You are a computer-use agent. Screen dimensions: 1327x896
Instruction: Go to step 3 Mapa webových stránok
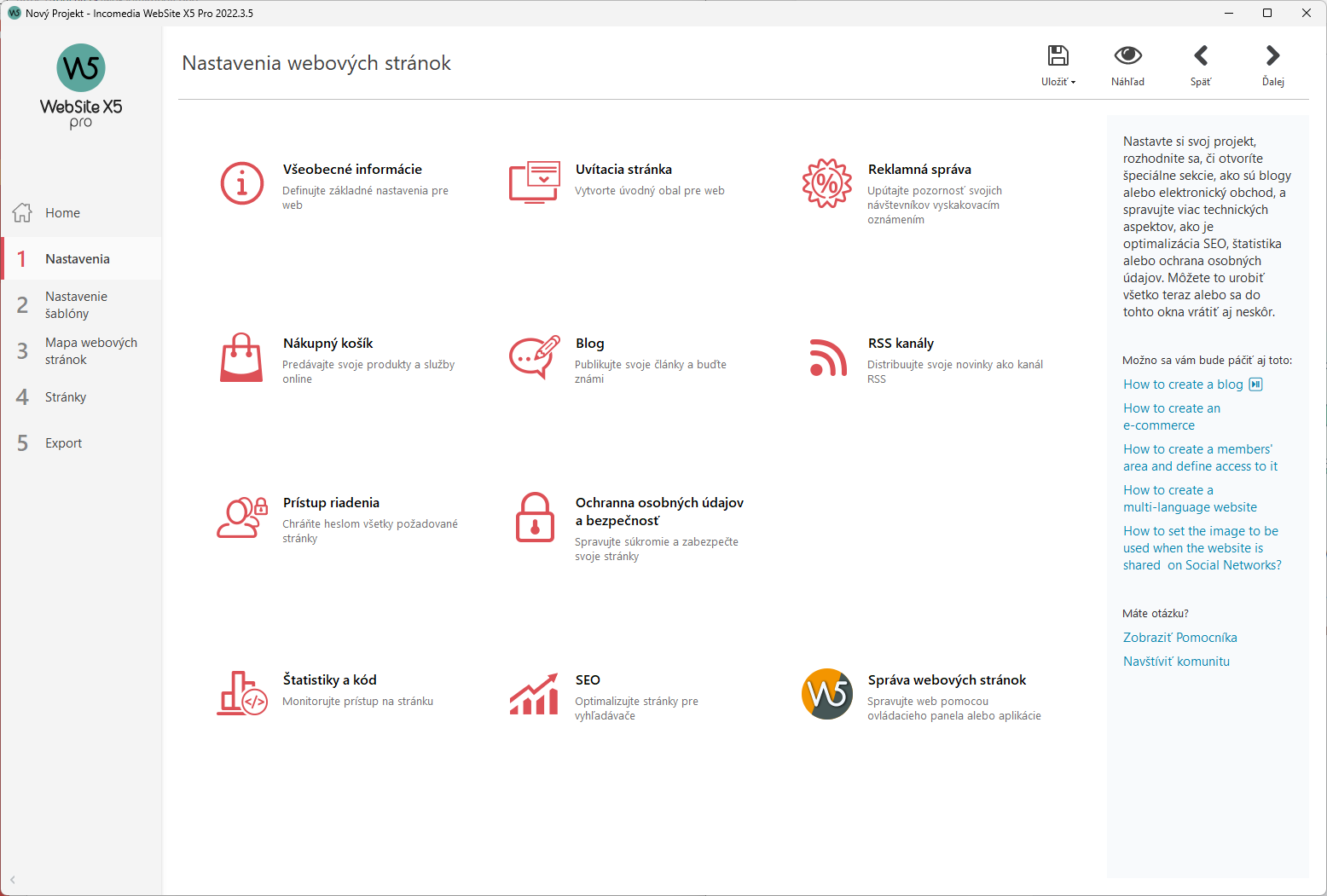point(81,351)
